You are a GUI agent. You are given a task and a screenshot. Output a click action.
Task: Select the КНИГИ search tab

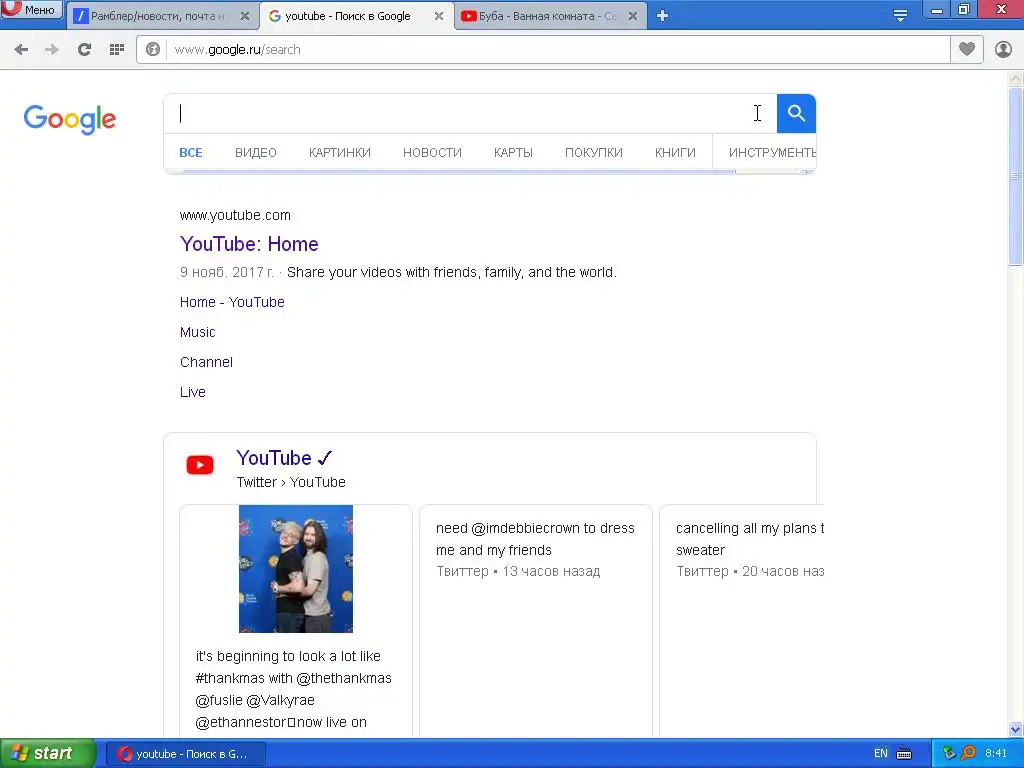click(675, 153)
